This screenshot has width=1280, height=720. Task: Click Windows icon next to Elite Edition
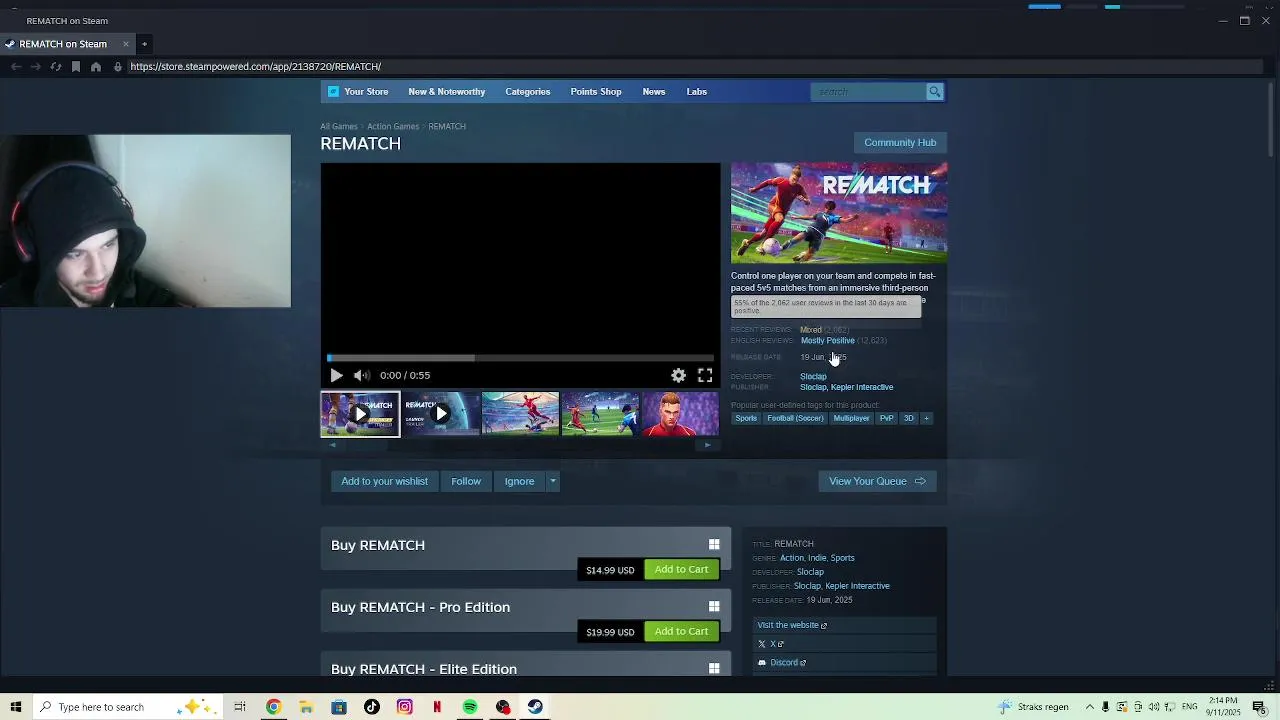tap(714, 669)
